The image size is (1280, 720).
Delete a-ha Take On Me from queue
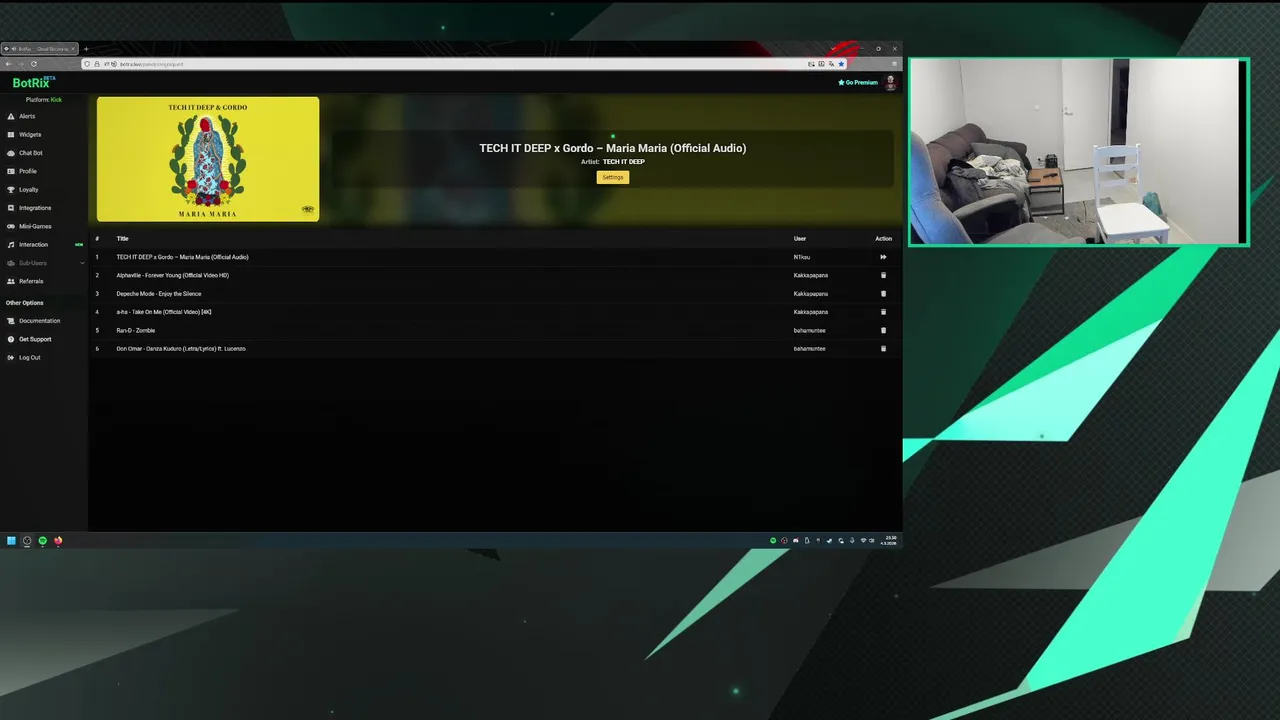(883, 312)
